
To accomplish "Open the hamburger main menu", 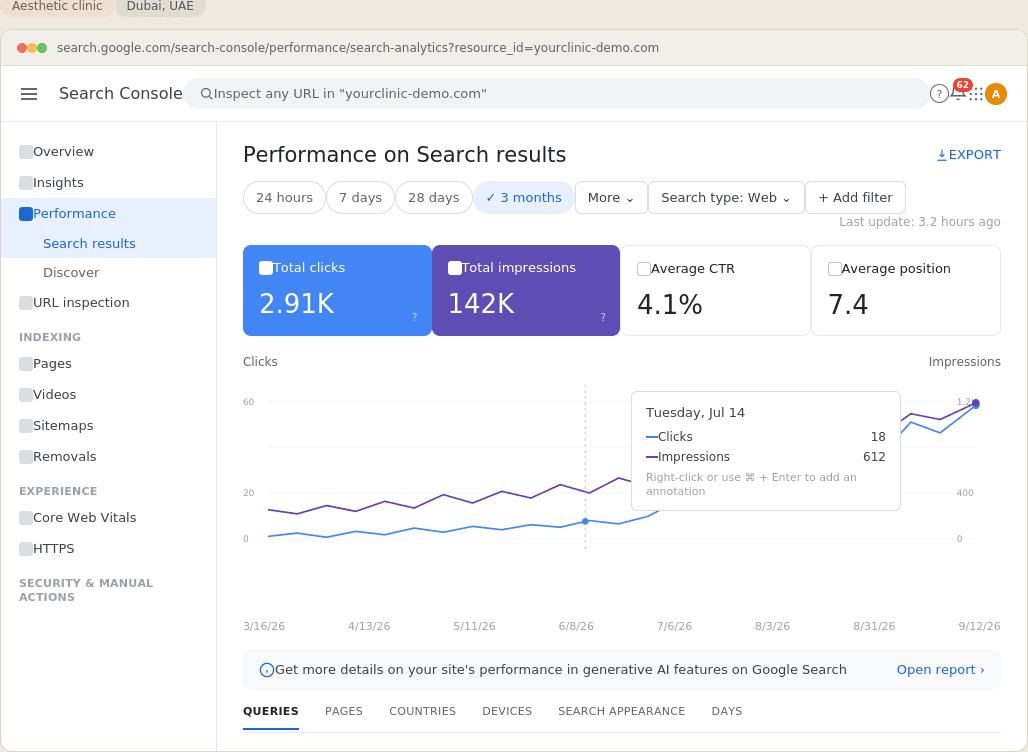I will (x=29, y=94).
